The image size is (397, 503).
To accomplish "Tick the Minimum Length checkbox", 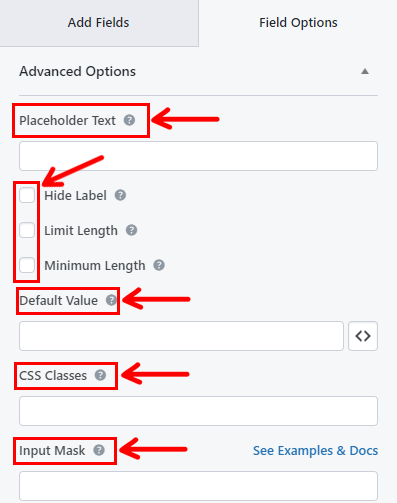I will 27,265.
